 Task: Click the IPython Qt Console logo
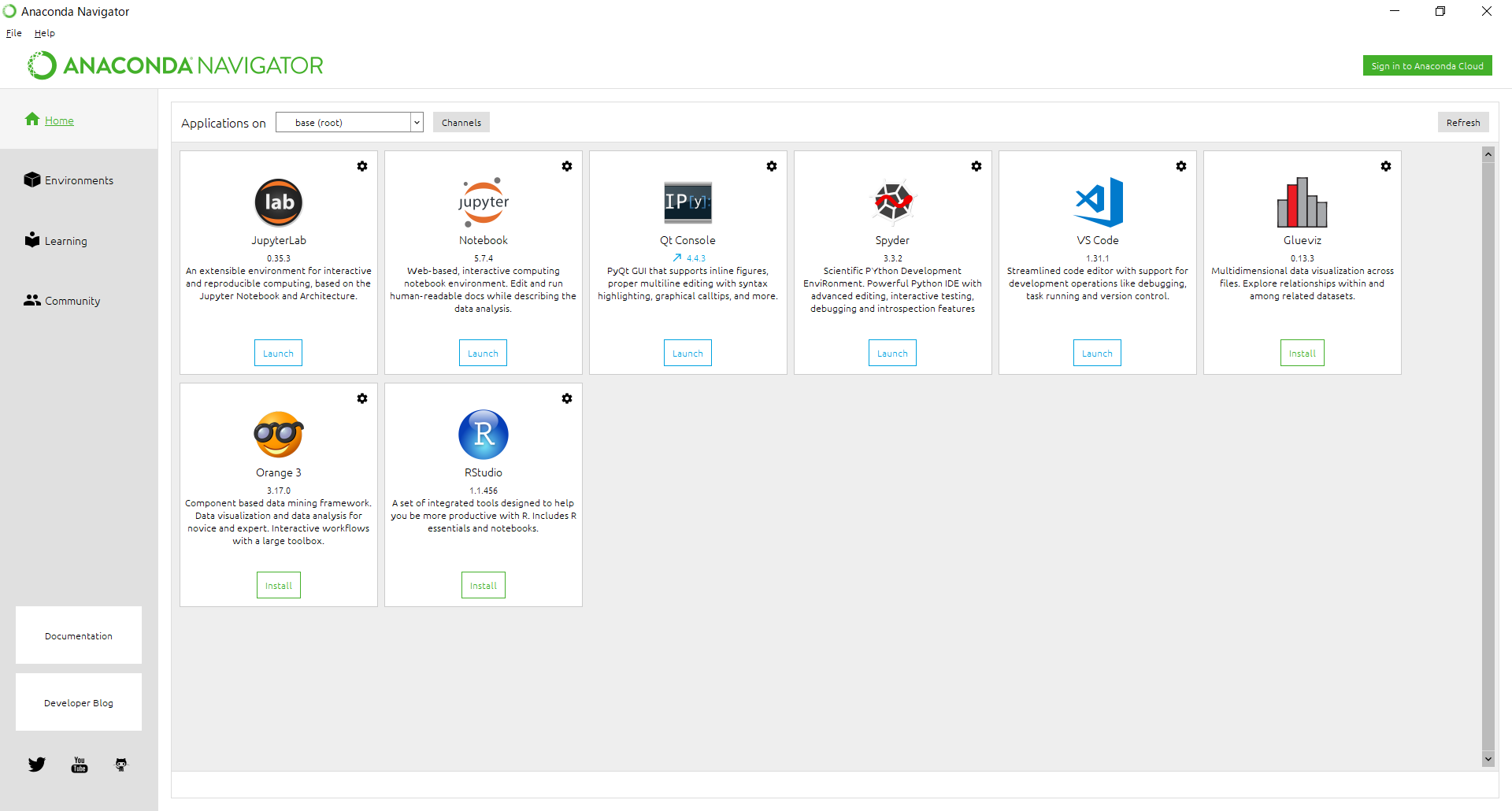[688, 202]
